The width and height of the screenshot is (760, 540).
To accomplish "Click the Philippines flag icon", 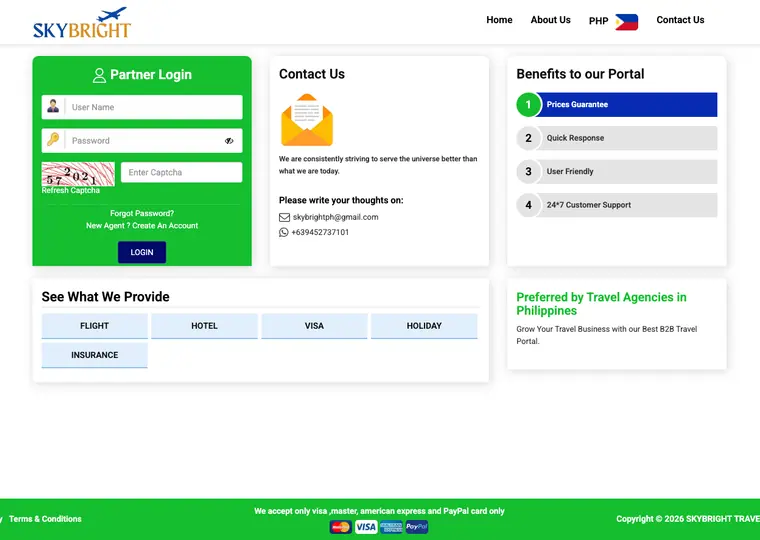I will click(626, 22).
